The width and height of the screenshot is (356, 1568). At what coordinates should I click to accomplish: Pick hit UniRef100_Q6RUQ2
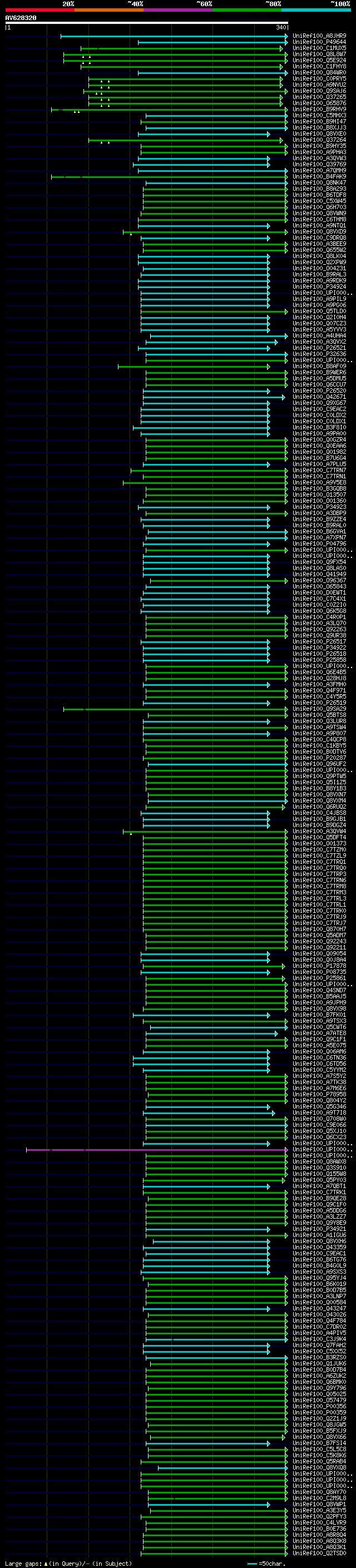point(319,807)
